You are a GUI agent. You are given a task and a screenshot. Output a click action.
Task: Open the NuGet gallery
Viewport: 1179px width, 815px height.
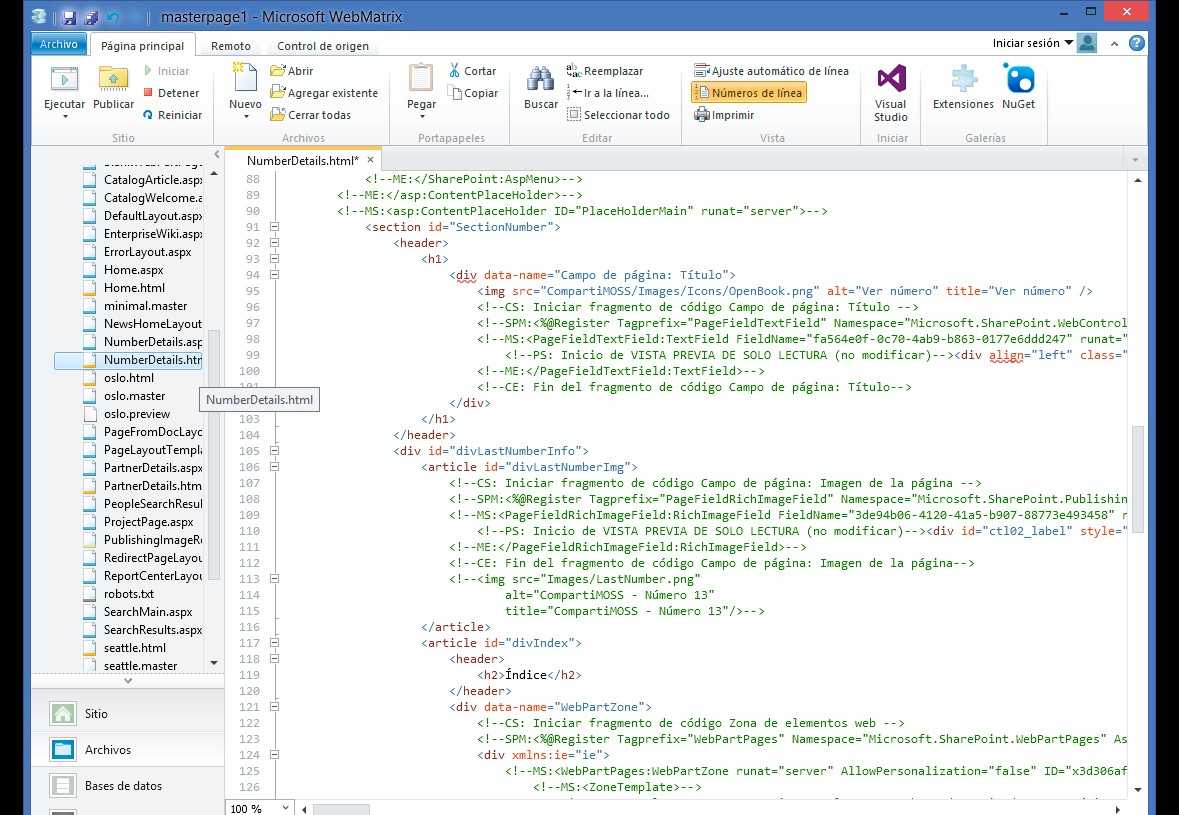click(1019, 87)
